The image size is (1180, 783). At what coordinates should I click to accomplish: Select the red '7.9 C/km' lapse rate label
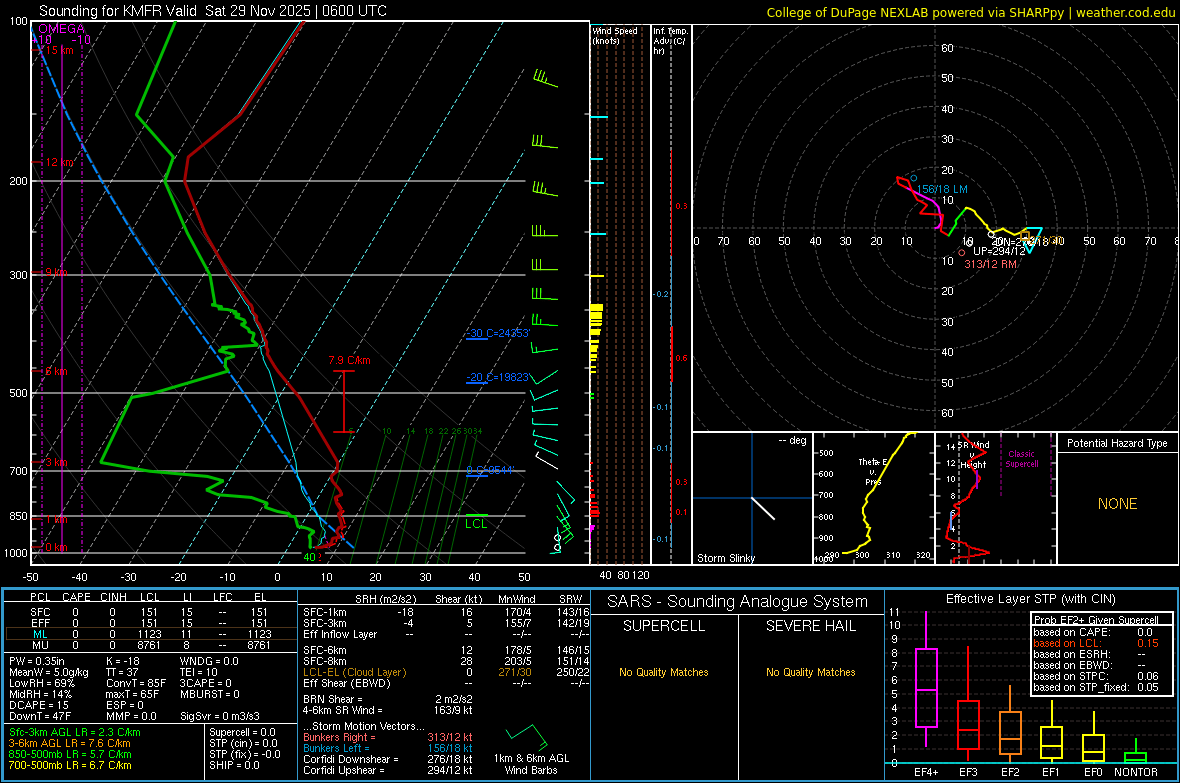pos(349,361)
